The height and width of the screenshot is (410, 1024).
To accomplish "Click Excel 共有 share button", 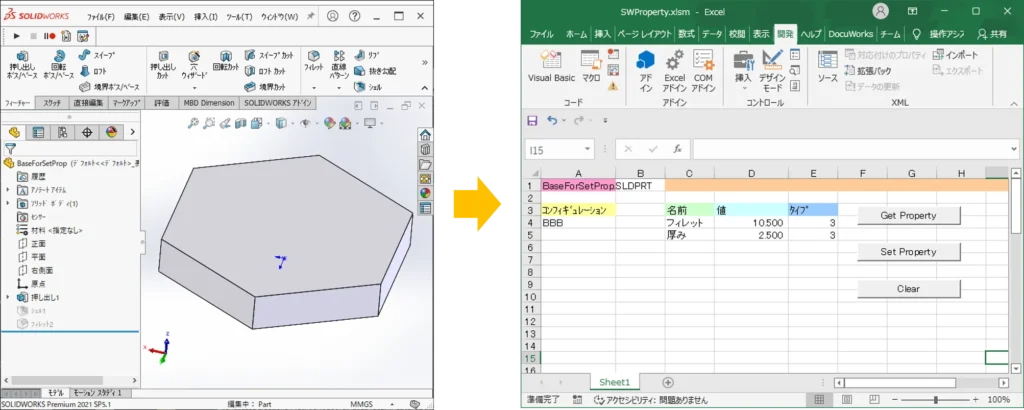I will coord(992,34).
